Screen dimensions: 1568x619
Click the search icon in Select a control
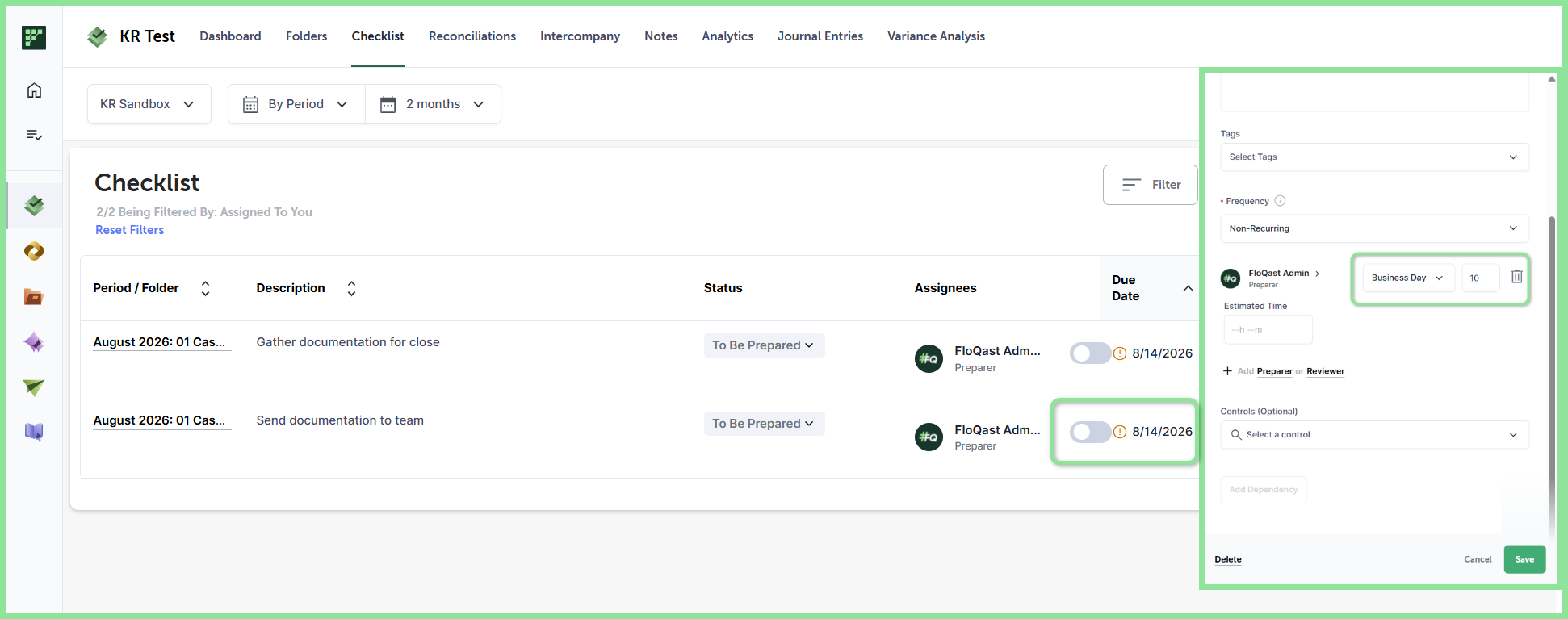tap(1236, 435)
